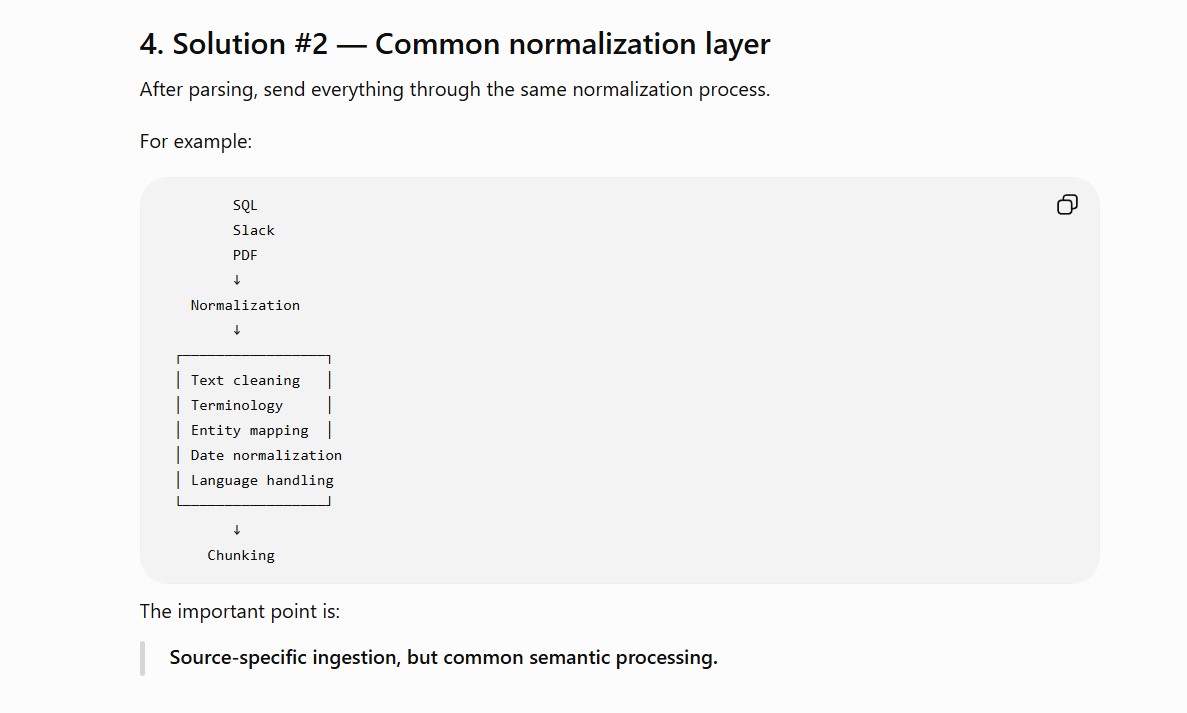1187x713 pixels.
Task: Click the 'SQL' line in code block
Action: 245,205
